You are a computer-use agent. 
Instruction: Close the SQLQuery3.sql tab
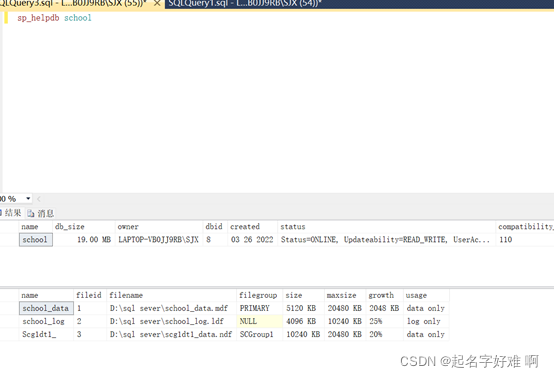pyautogui.click(x=157, y=4)
